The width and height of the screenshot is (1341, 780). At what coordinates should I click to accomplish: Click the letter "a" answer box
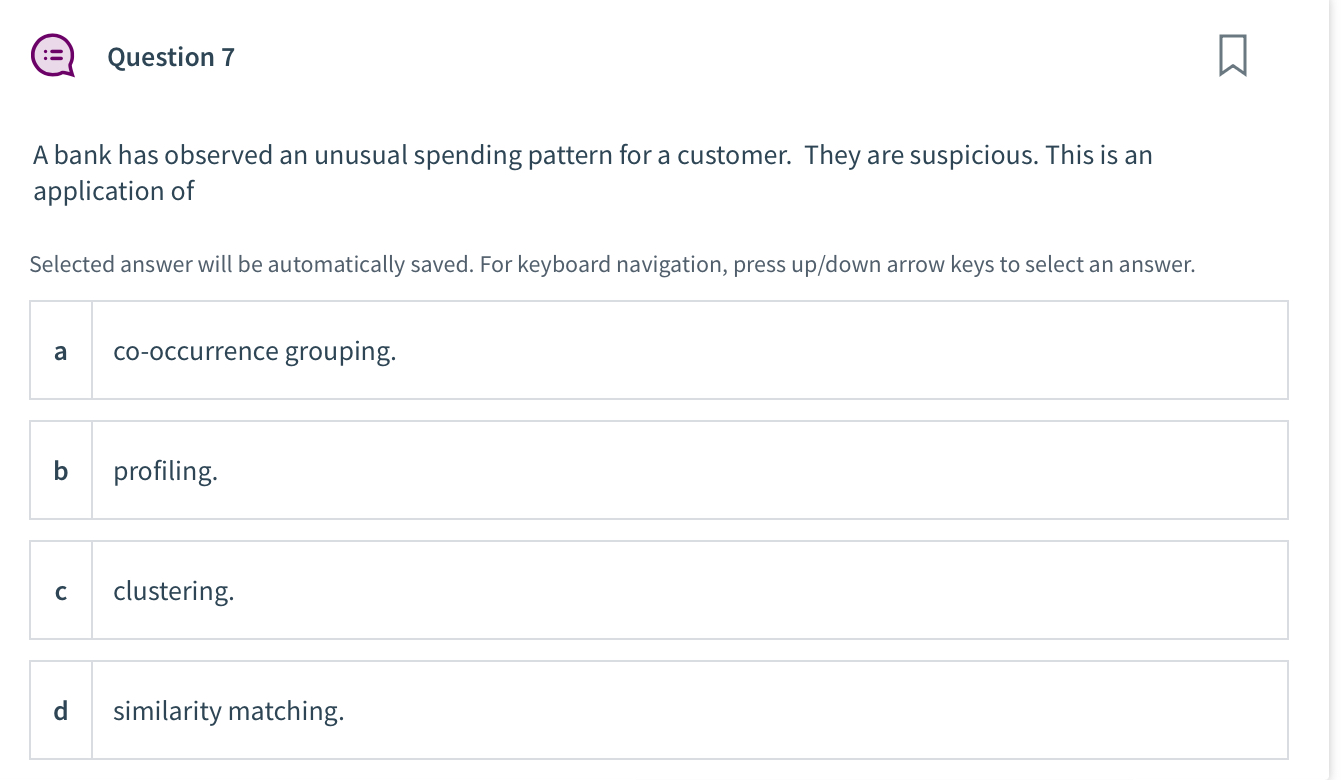coord(61,351)
